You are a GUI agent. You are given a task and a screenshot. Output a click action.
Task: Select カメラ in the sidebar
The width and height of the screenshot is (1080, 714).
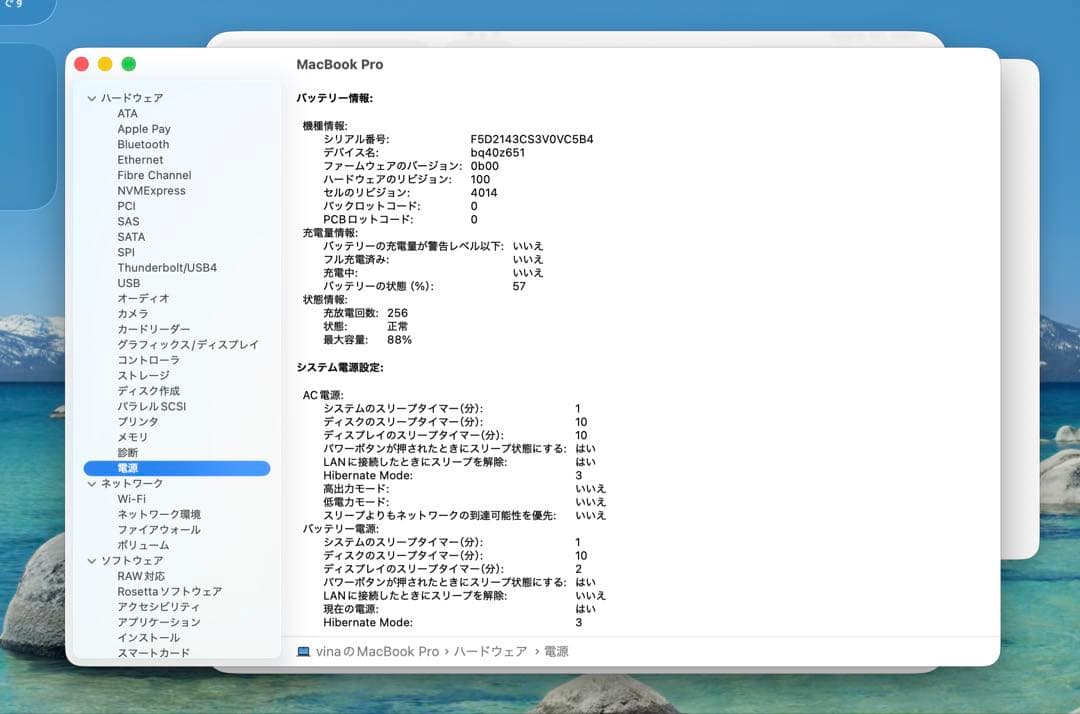133,314
